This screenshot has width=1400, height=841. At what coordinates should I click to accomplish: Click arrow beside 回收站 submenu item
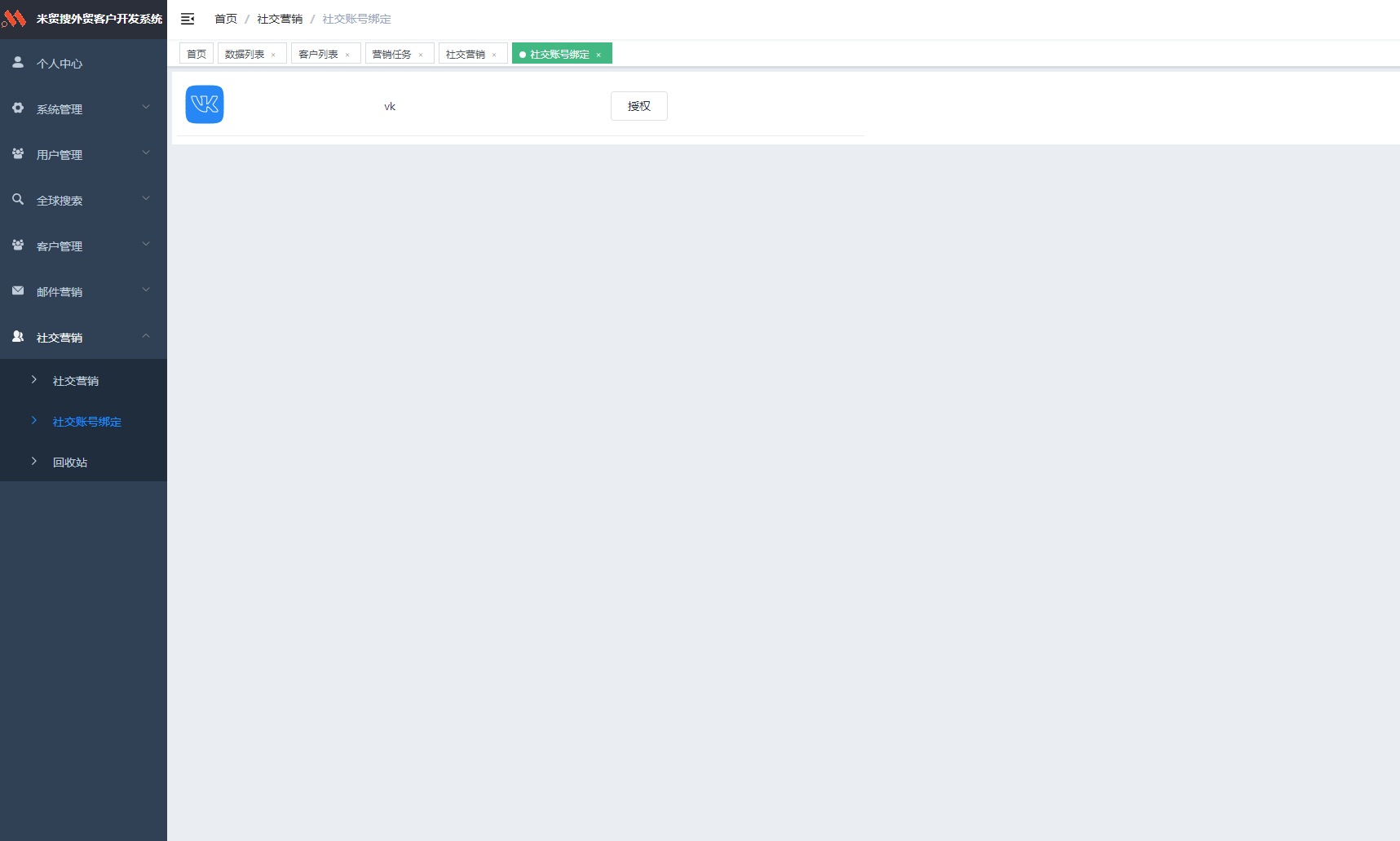pyautogui.click(x=34, y=461)
